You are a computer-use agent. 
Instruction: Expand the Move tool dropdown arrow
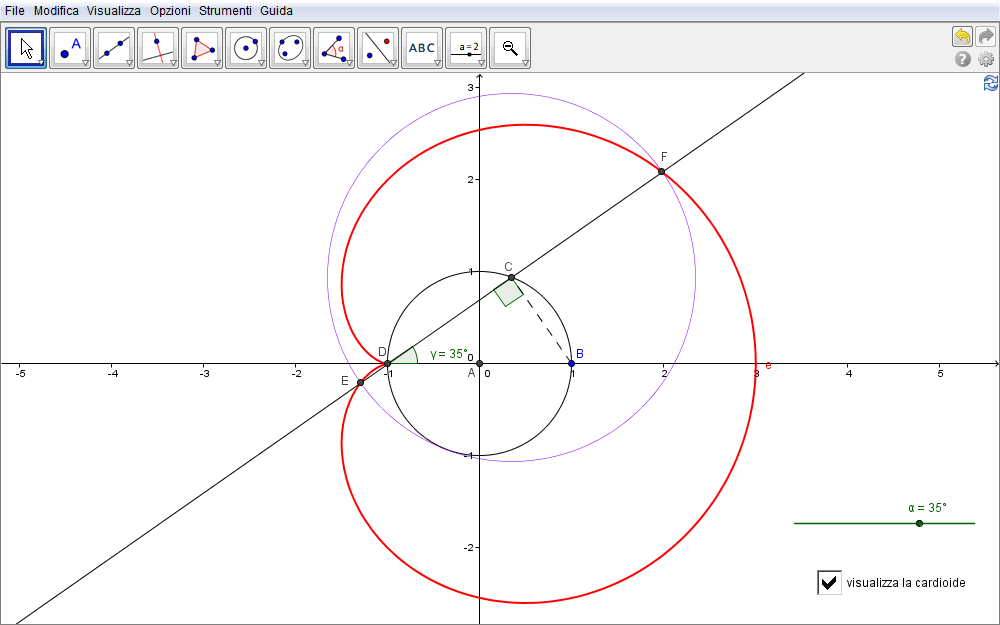41,63
